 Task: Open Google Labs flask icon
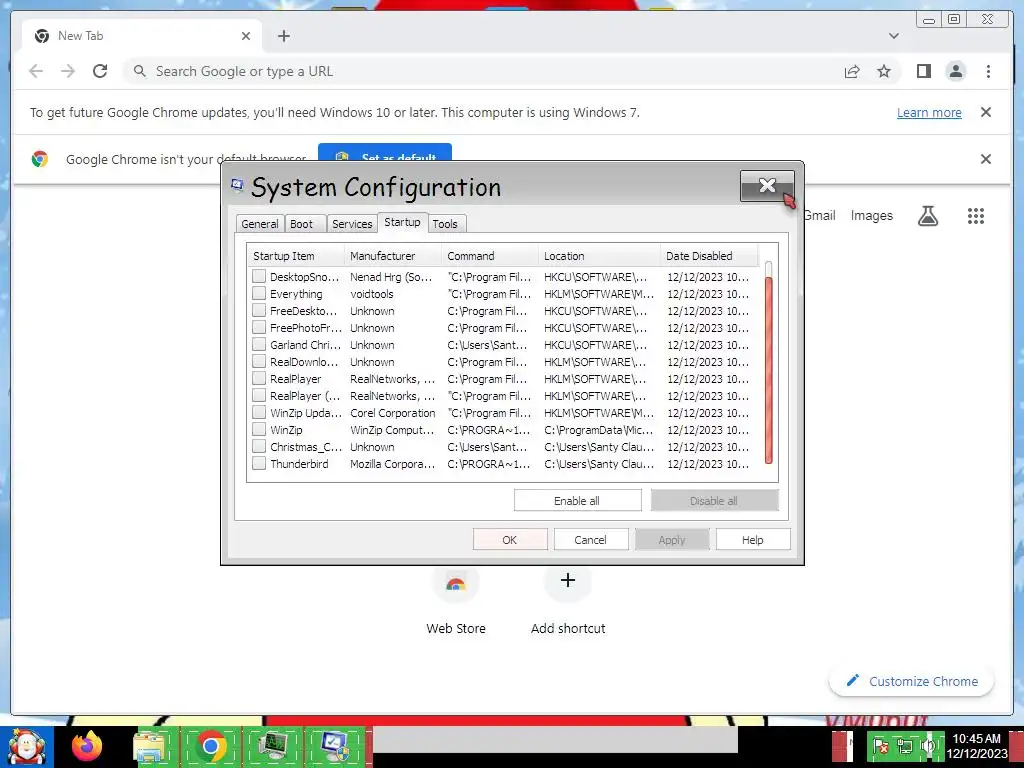point(927,216)
